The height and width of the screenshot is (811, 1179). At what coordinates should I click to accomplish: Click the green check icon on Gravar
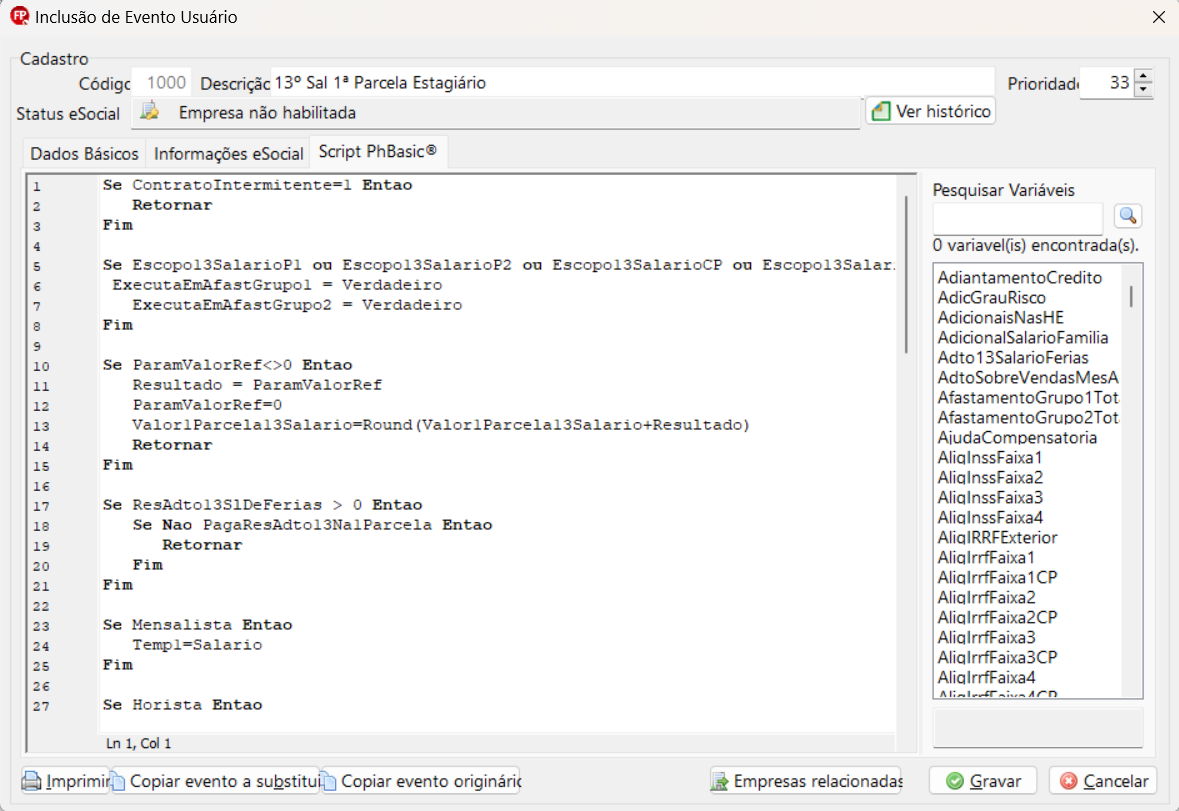pos(954,781)
